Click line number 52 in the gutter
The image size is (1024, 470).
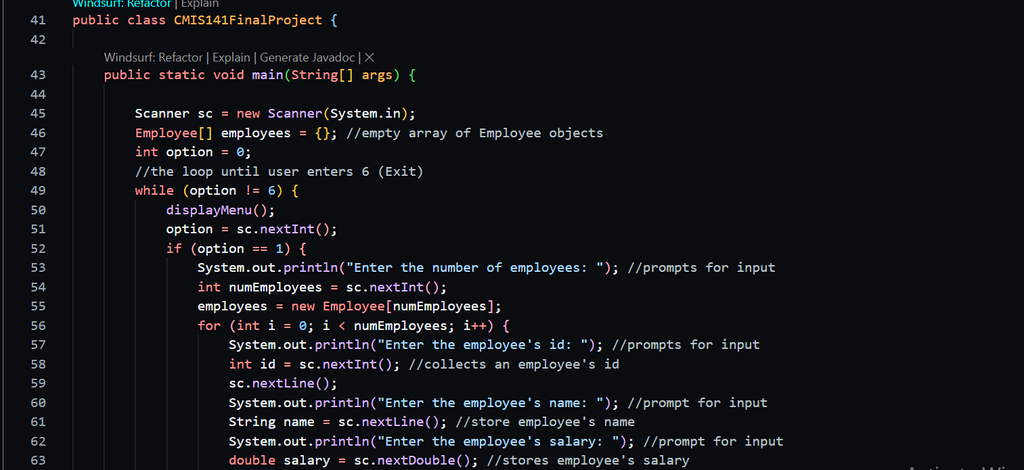38,248
